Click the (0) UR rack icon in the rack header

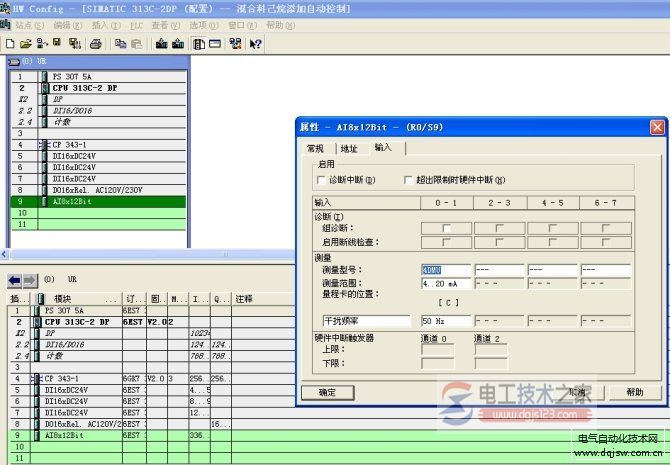(14, 62)
